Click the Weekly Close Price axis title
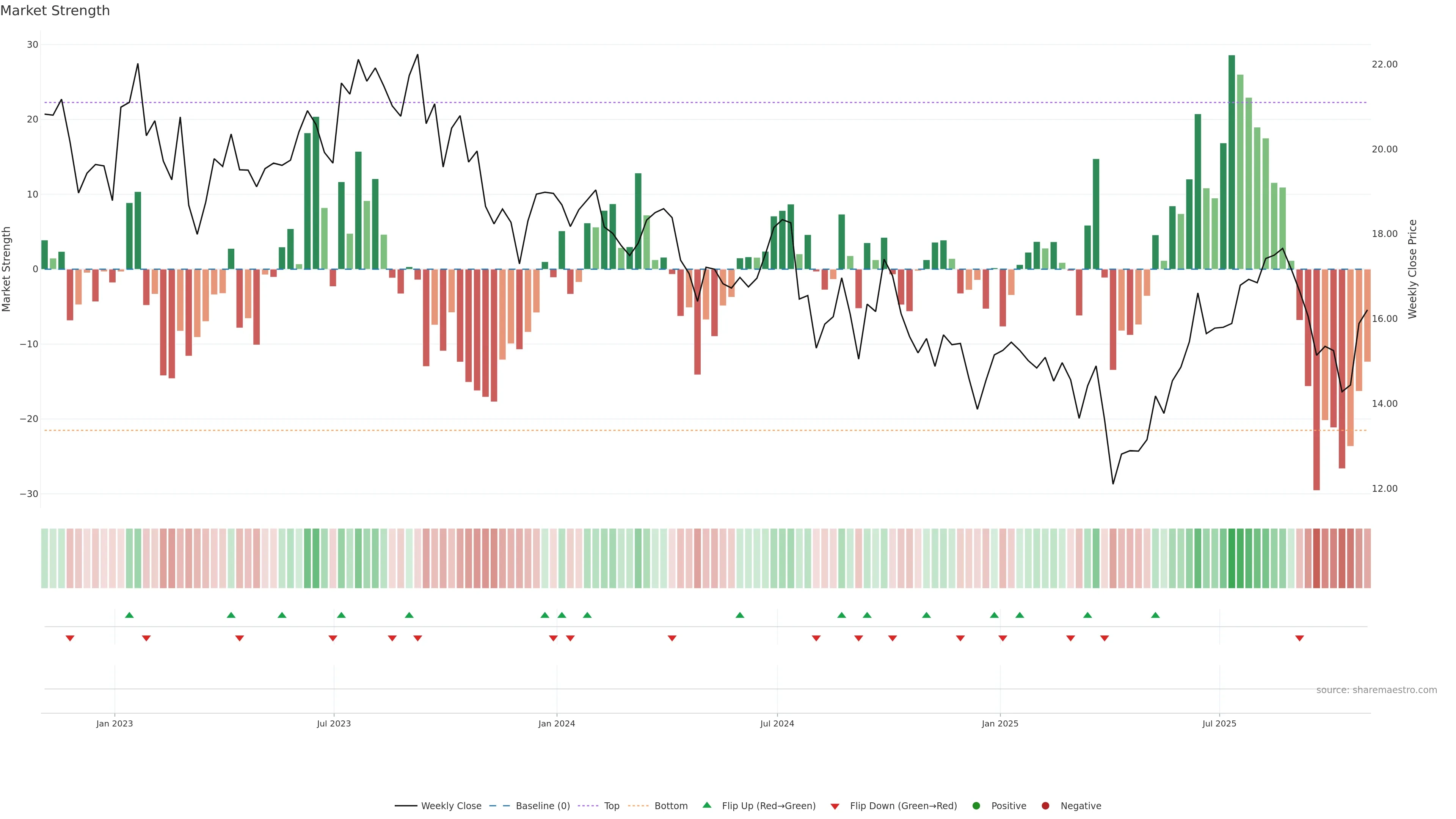This screenshot has width=1456, height=819. 1412,269
